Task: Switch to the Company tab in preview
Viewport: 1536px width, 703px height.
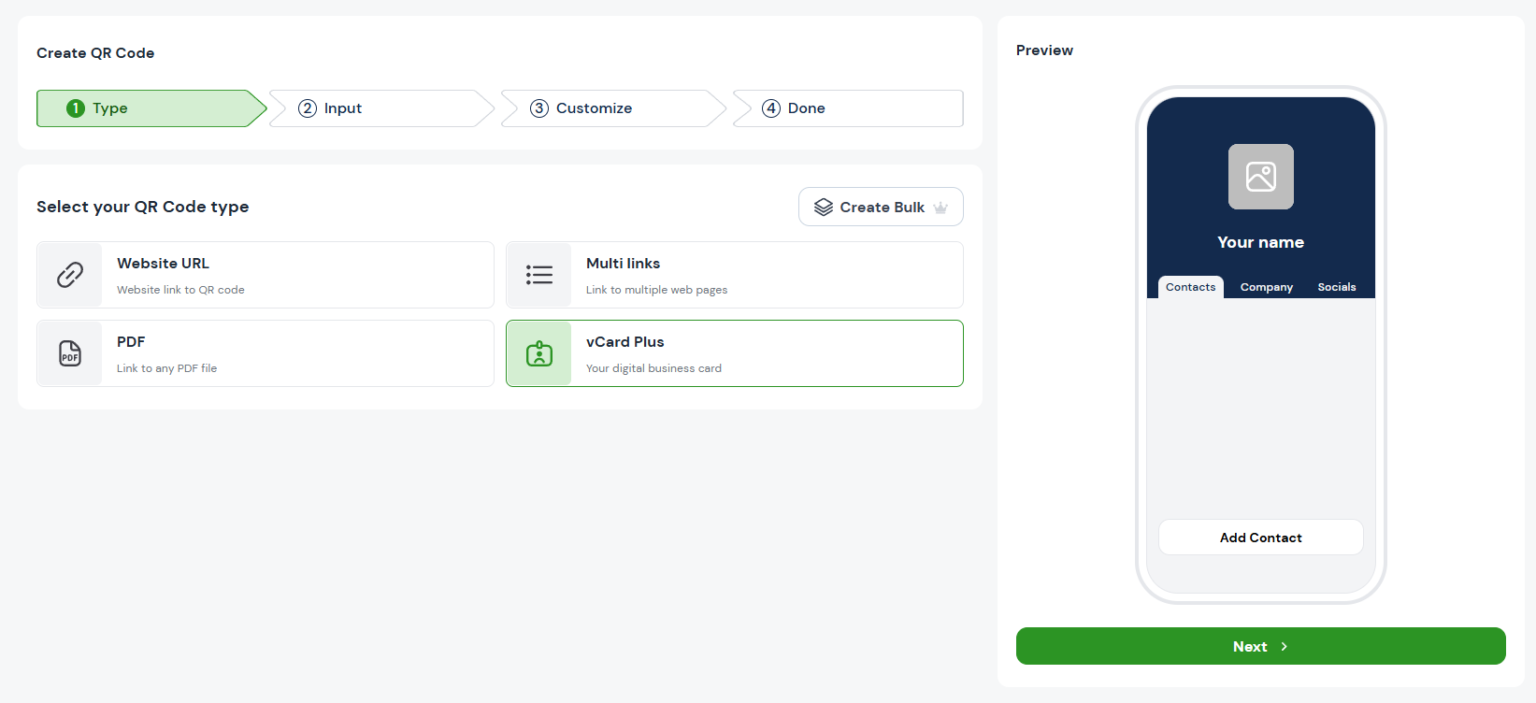Action: 1266,287
